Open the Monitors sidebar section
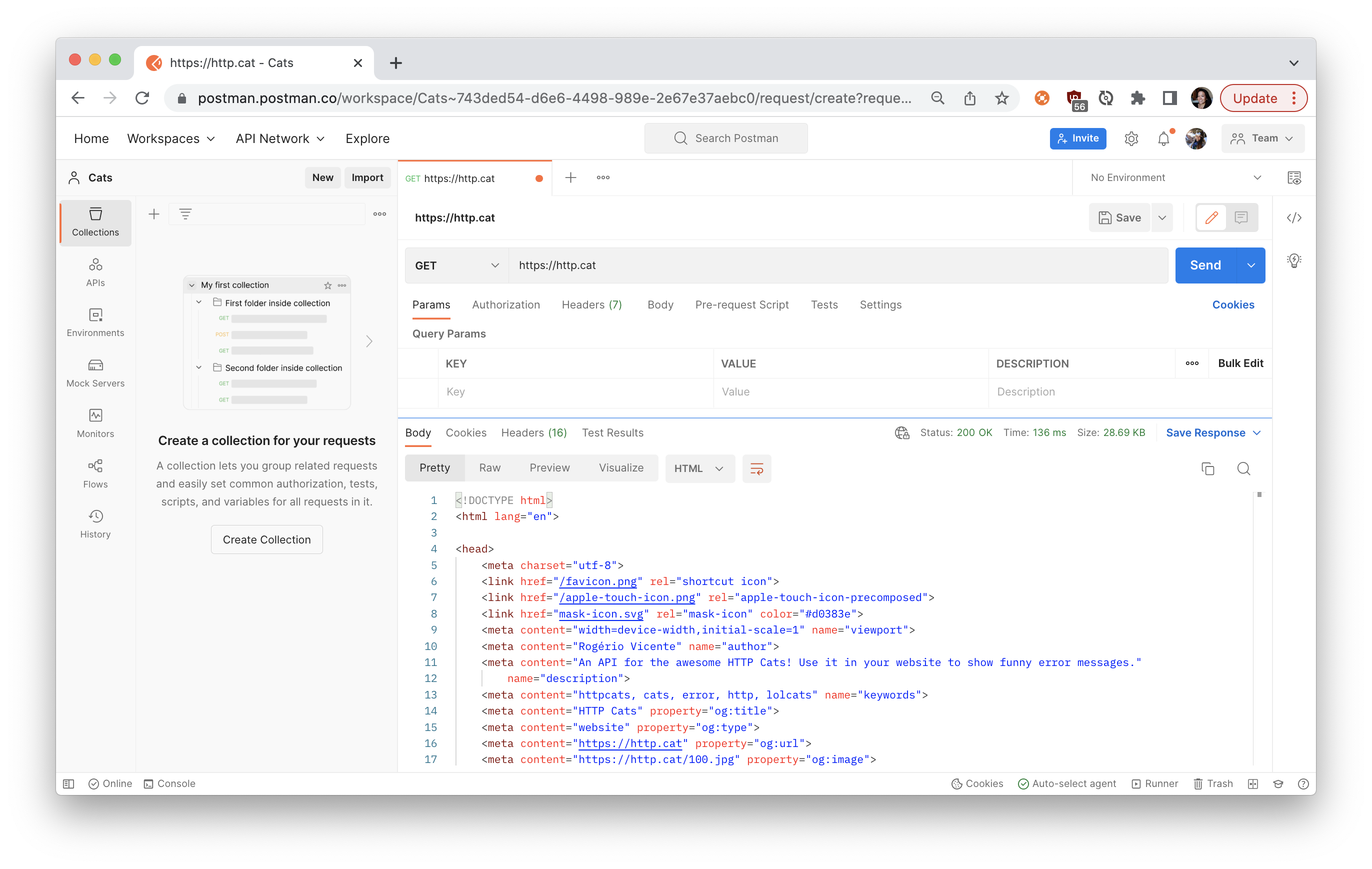The width and height of the screenshot is (1372, 869). click(95, 423)
